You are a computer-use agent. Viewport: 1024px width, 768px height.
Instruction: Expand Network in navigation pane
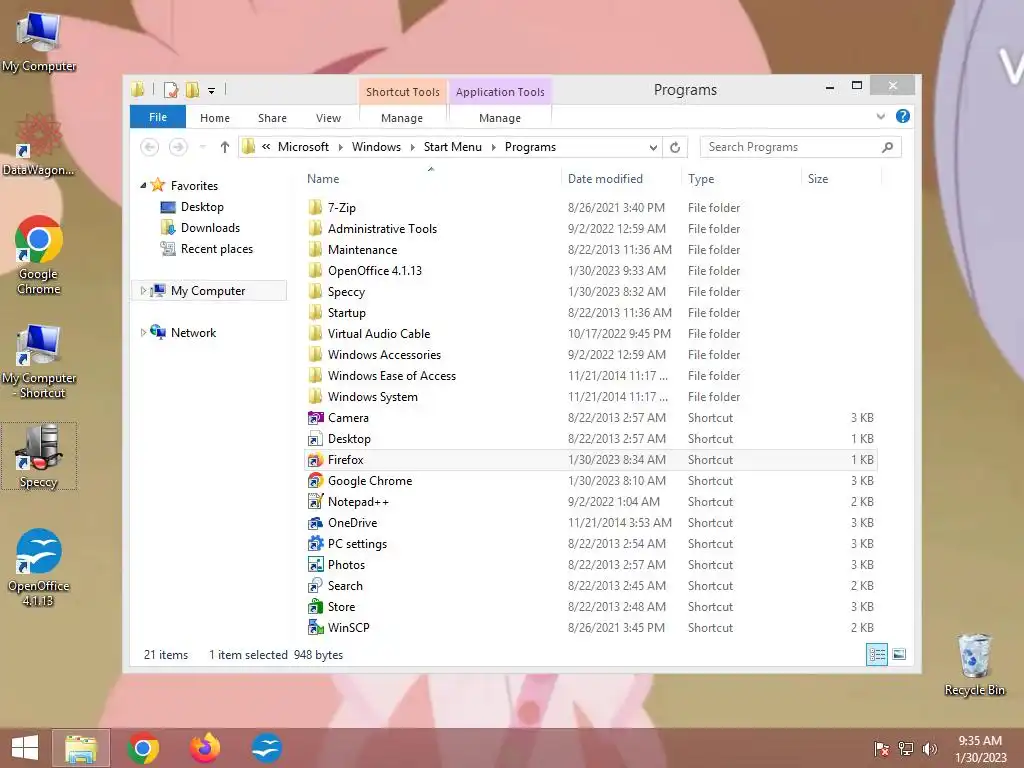coord(143,332)
